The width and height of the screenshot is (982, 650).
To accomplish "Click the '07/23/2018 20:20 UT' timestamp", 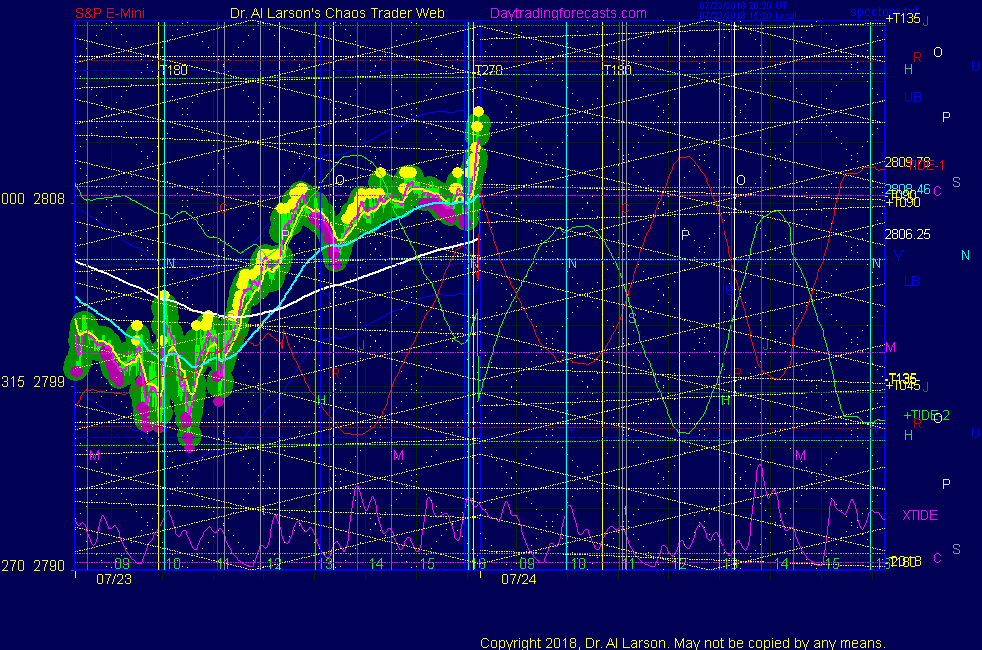I will coord(743,6).
